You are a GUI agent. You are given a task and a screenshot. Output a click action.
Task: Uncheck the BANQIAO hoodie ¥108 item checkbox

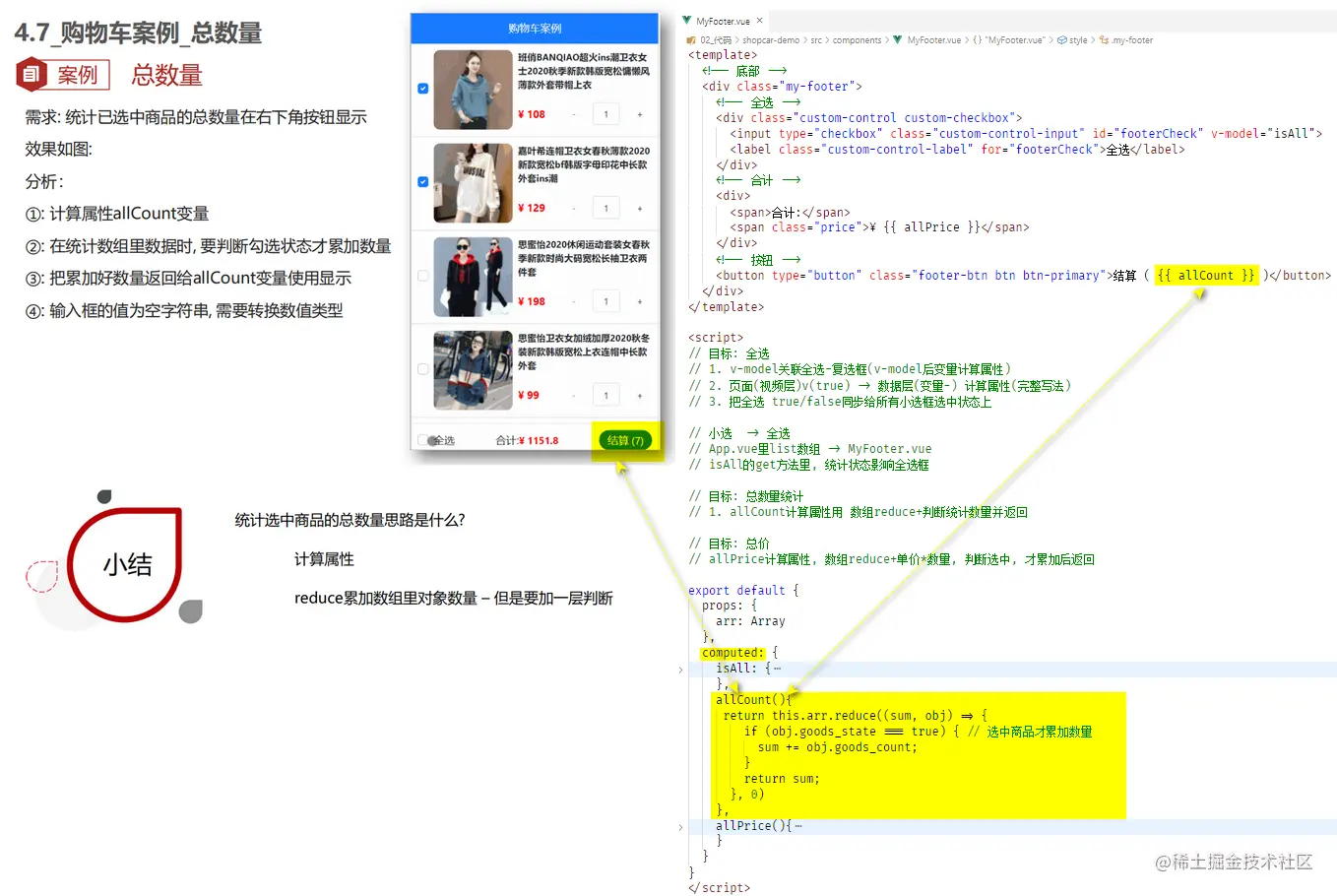point(423,89)
